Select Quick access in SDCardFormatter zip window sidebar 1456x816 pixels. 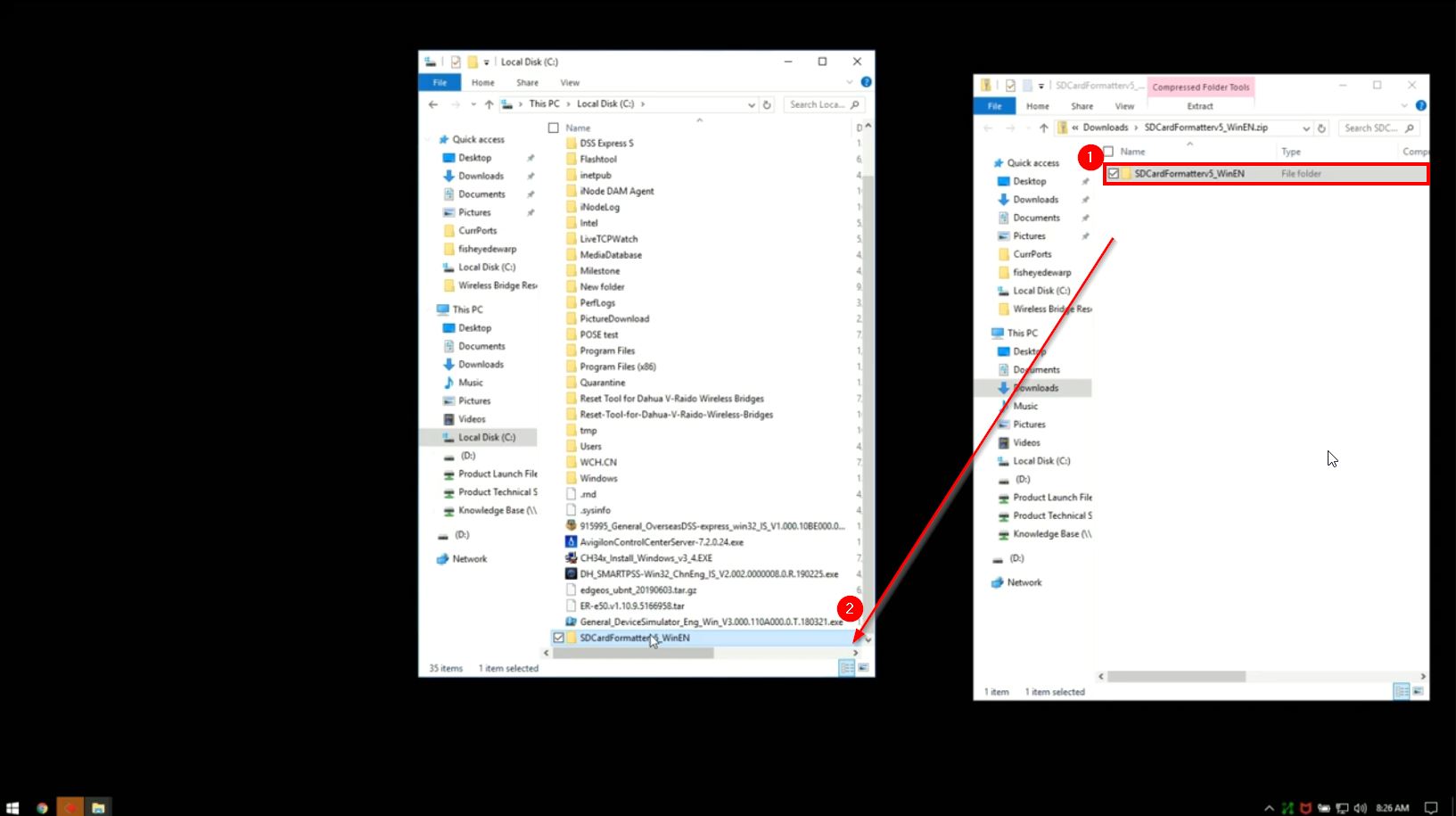[1032, 163]
